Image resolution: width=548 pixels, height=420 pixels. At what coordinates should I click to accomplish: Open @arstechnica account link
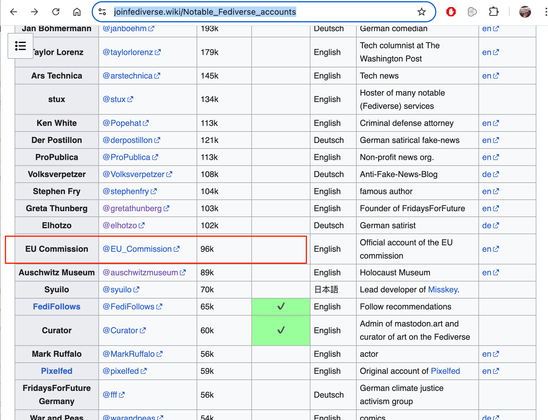pyautogui.click(x=131, y=76)
